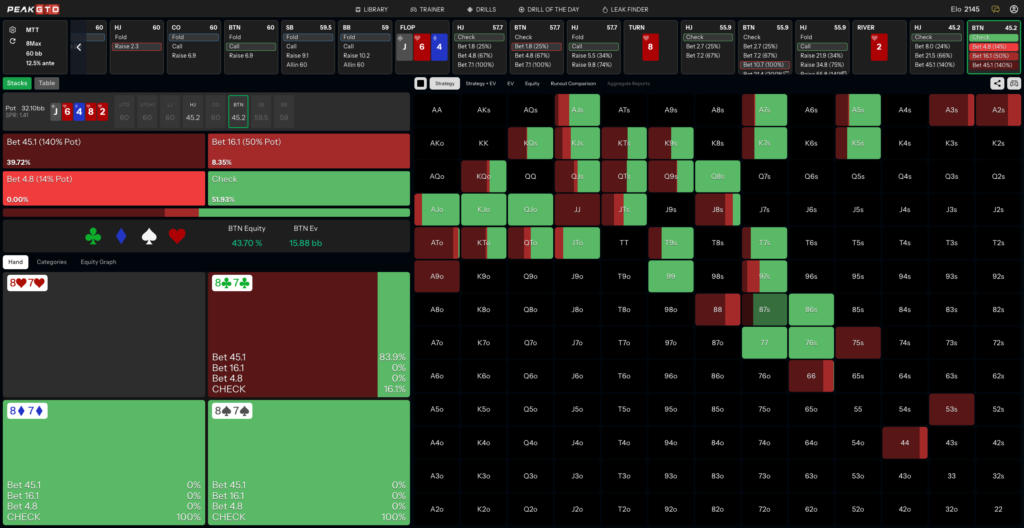Select the JJ cell in range grid
Image resolution: width=1024 pixels, height=528 pixels.
[577, 210]
